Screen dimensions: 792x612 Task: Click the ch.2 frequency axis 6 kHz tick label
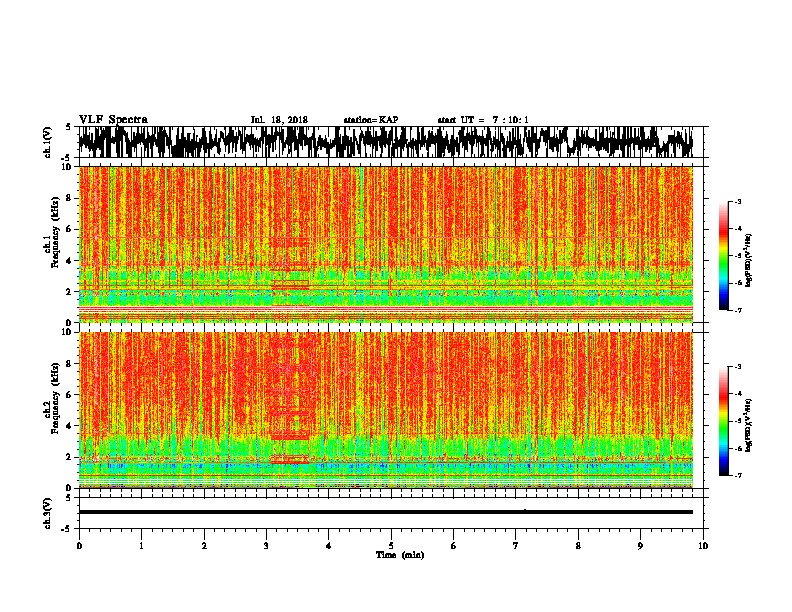70,395
